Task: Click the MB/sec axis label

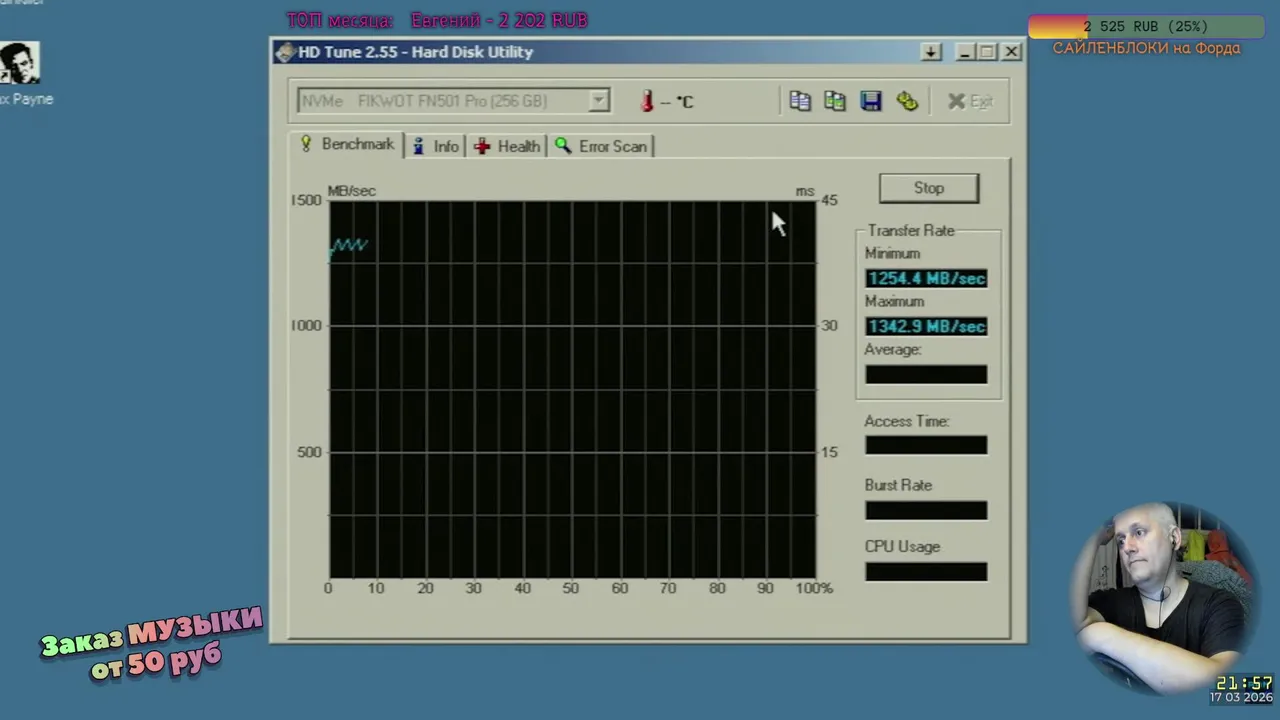Action: tap(352, 191)
